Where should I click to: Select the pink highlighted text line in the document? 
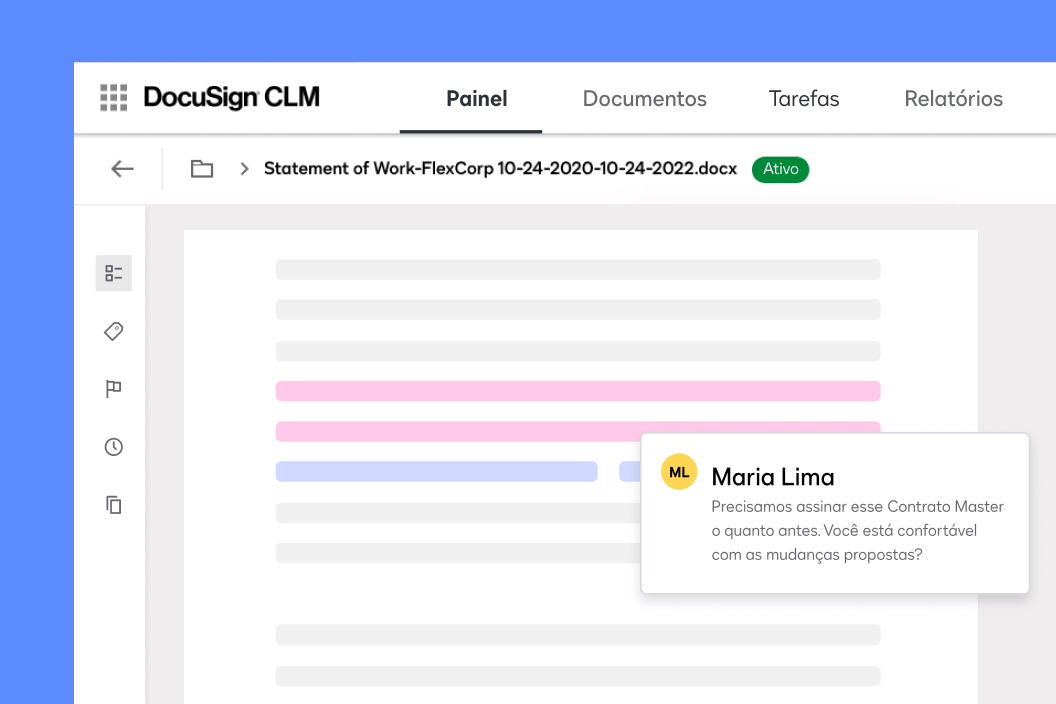click(x=578, y=390)
